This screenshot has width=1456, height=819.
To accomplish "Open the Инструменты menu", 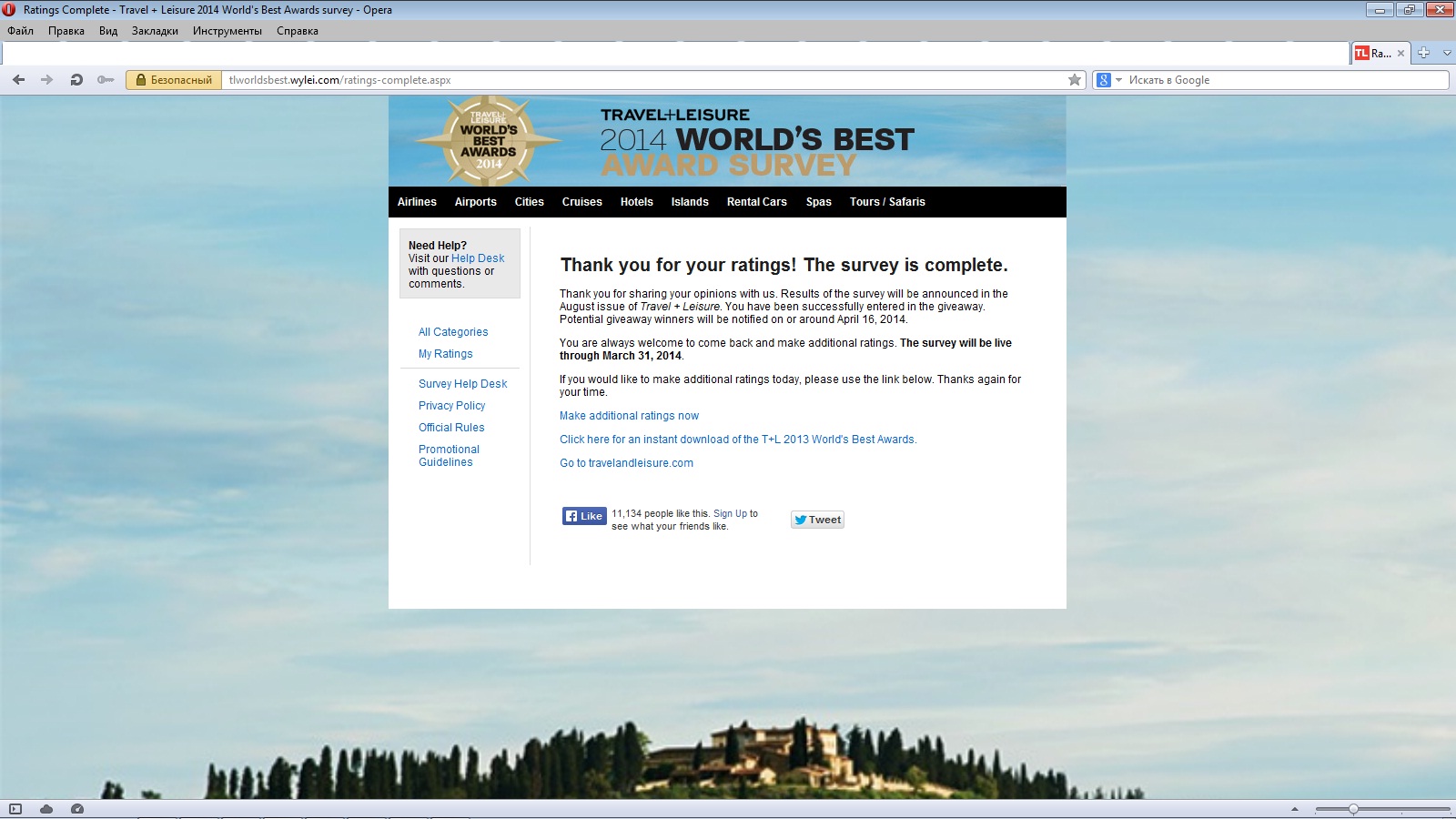I will pos(227,31).
